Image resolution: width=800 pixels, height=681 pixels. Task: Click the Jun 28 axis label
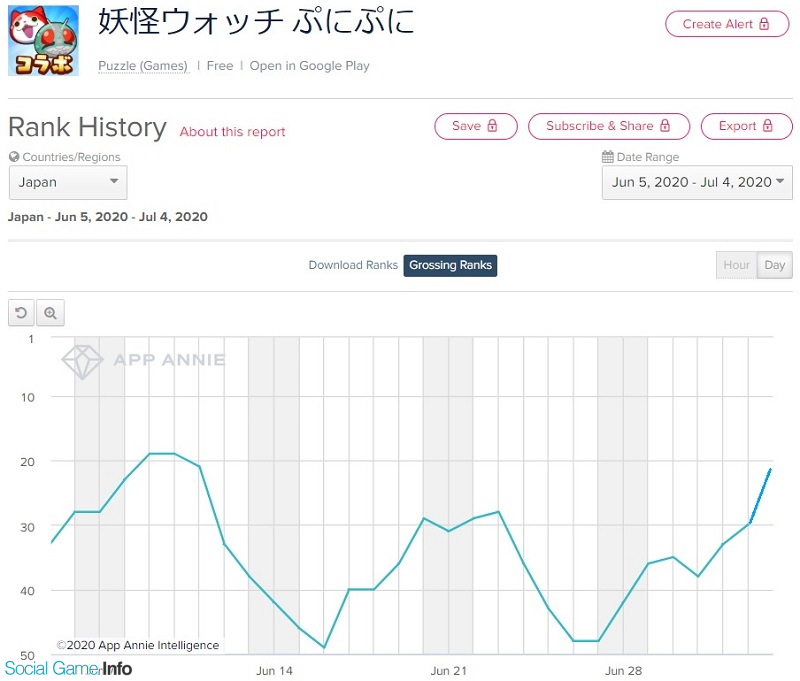pos(623,671)
